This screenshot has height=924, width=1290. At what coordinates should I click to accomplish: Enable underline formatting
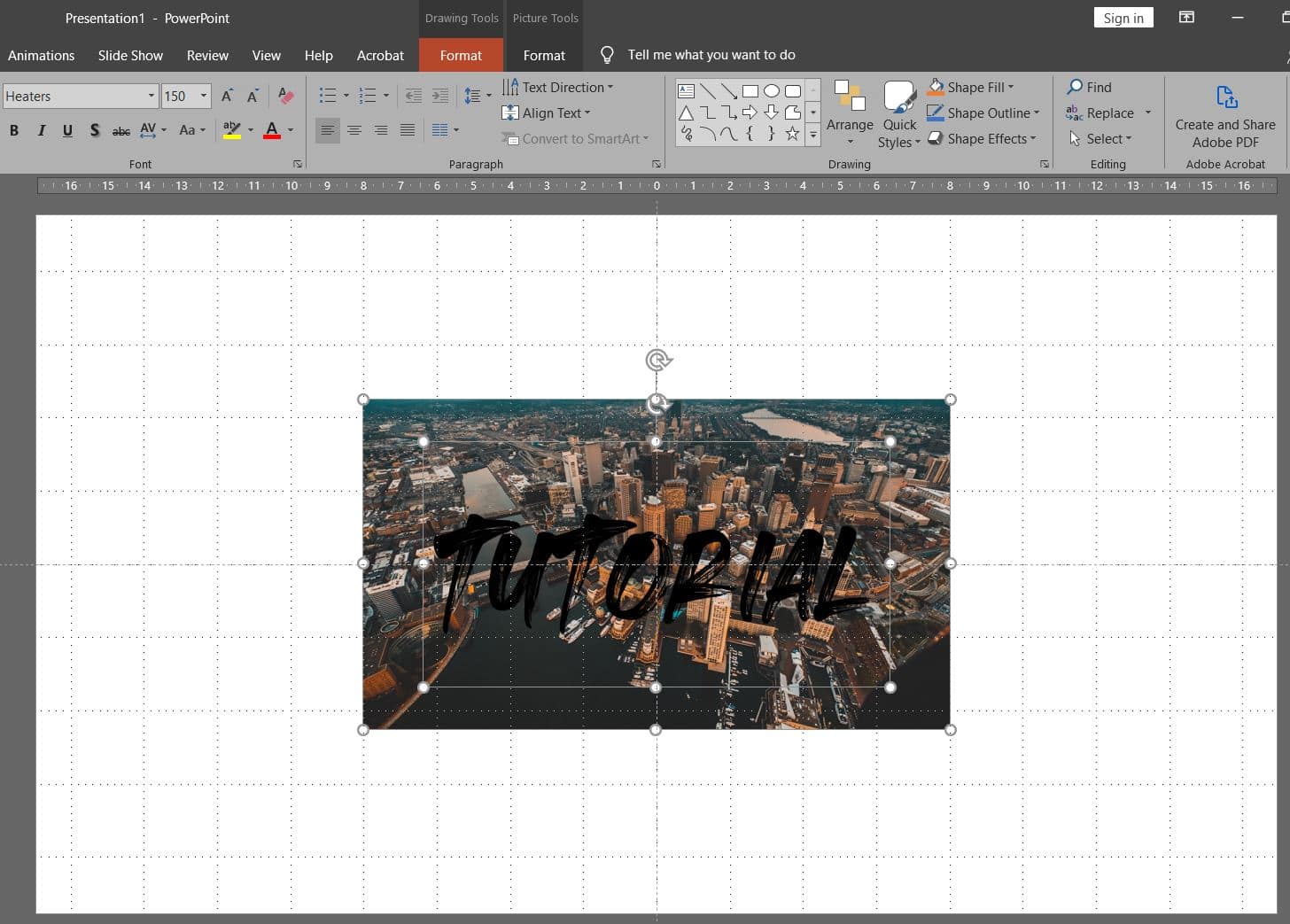pyautogui.click(x=67, y=130)
